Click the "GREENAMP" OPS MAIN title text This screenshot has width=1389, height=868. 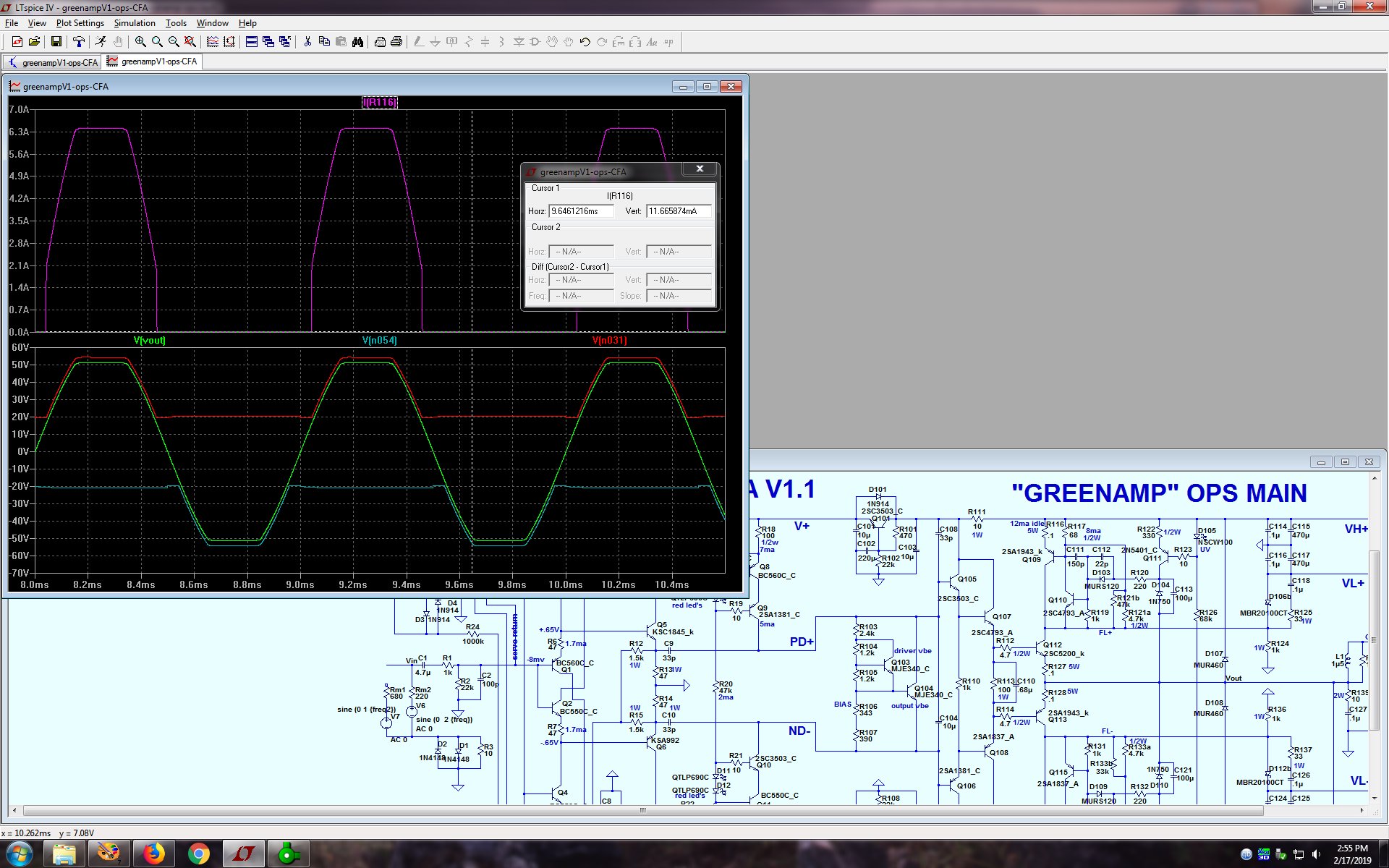[1159, 493]
